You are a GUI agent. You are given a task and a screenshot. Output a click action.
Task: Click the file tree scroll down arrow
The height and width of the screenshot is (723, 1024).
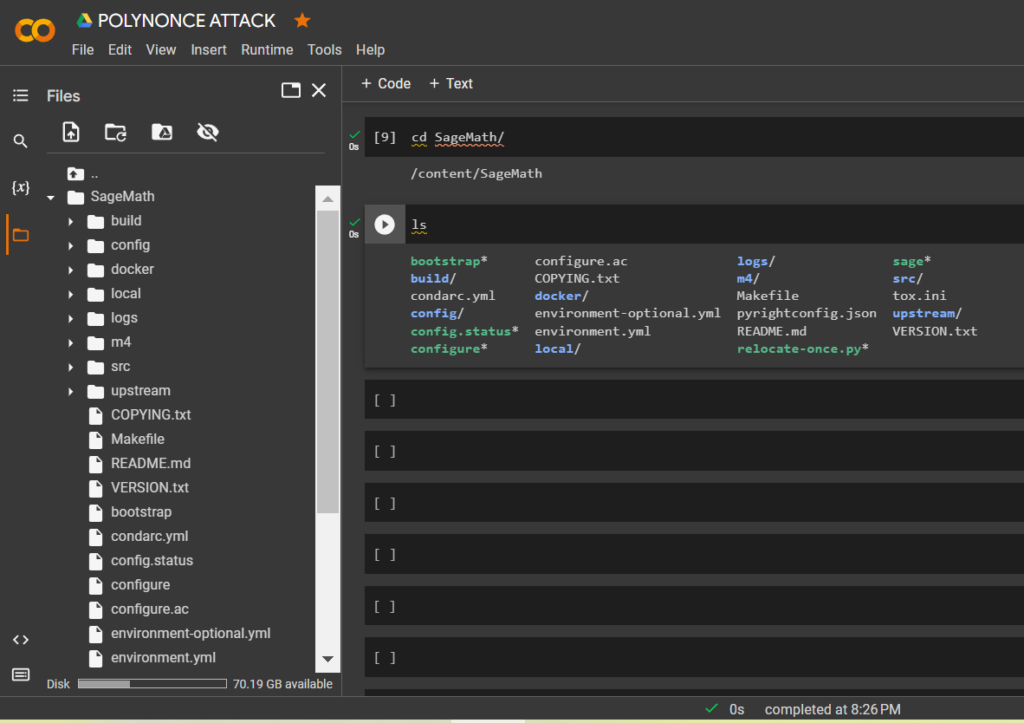coord(328,660)
